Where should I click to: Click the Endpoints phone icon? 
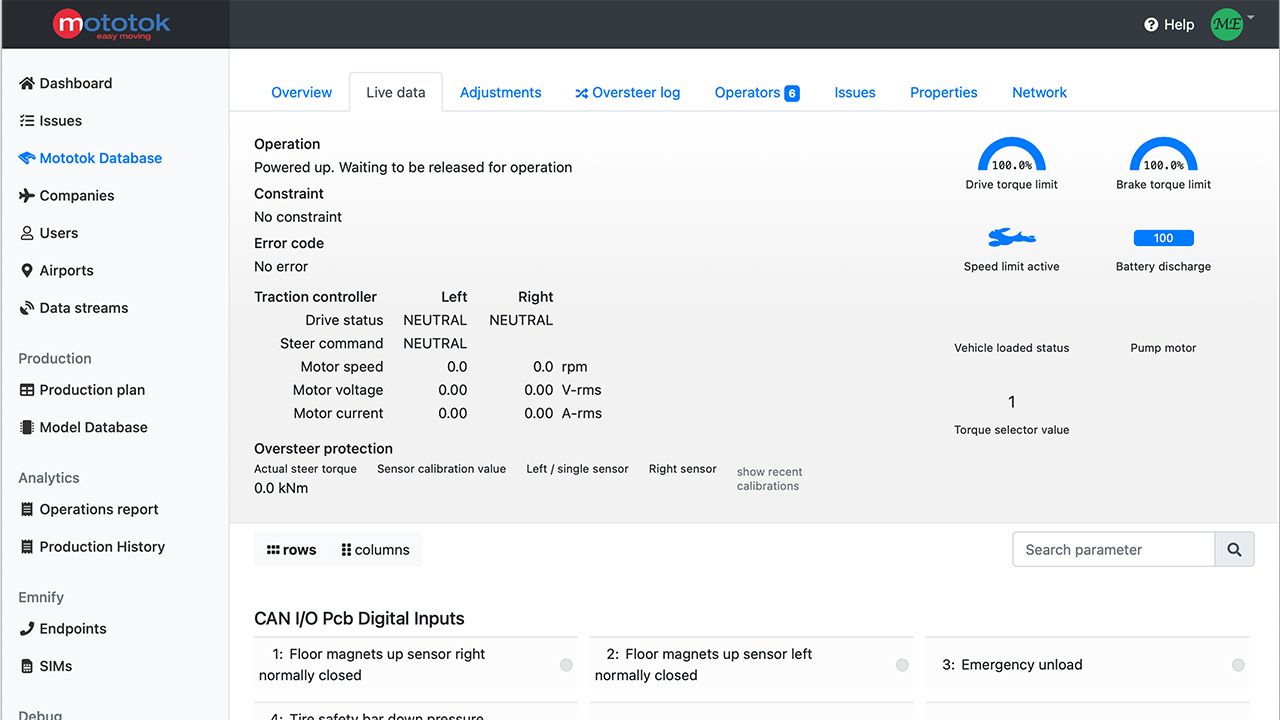27,629
